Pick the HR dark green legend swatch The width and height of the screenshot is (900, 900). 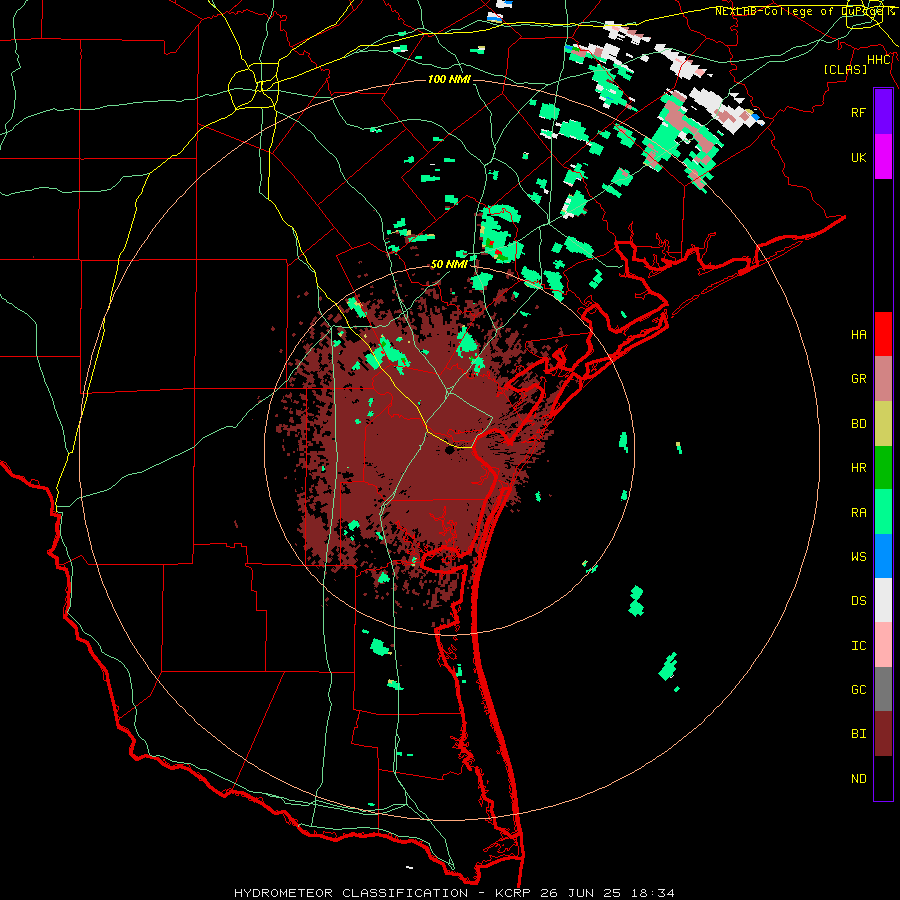[883, 468]
